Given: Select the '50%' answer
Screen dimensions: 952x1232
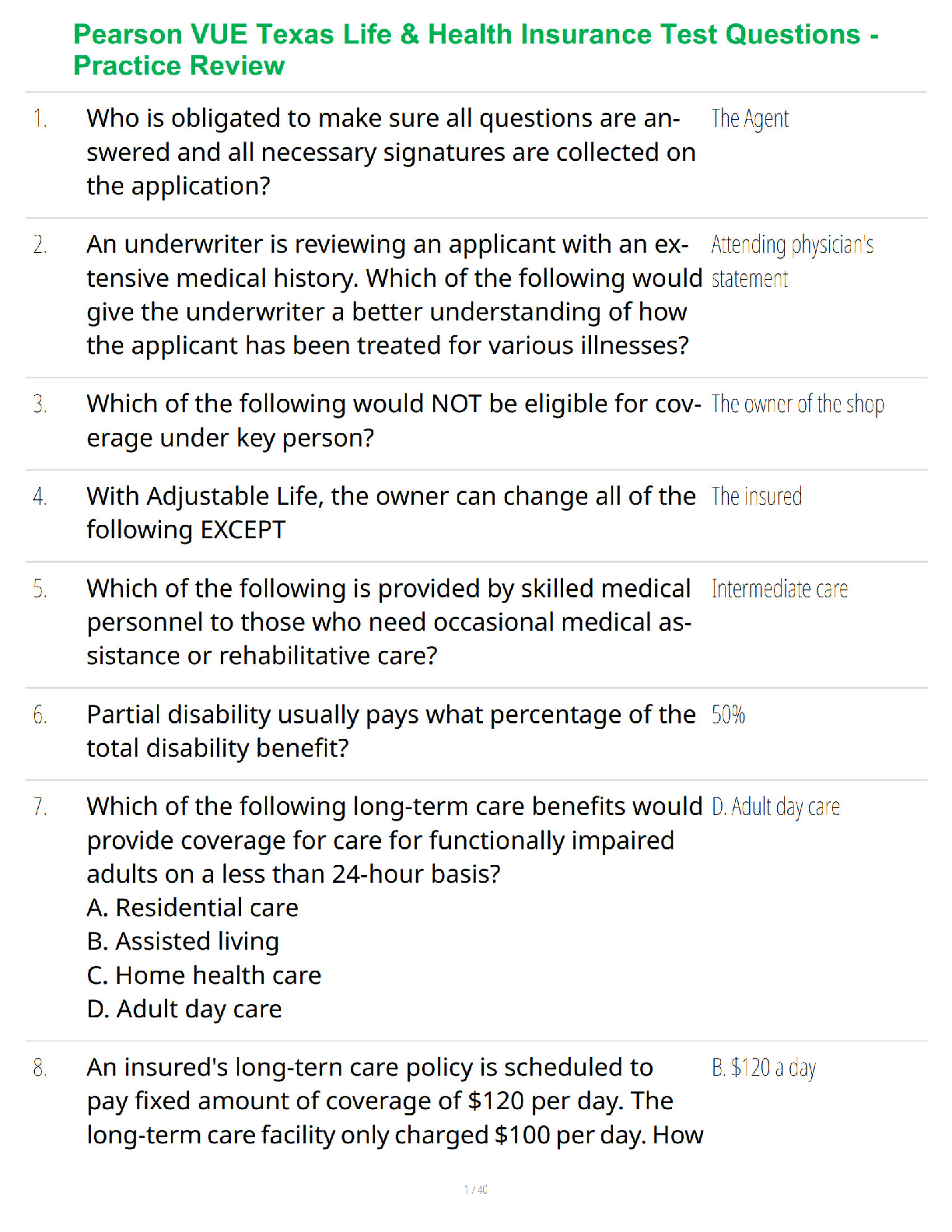Looking at the screenshot, I should (728, 715).
